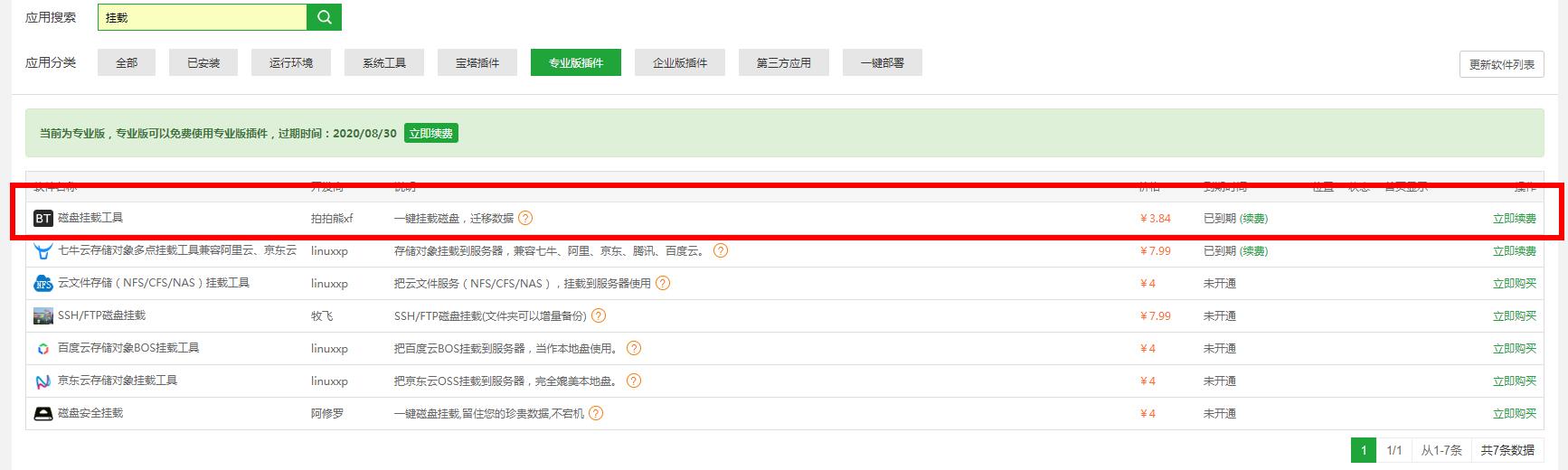
Task: Open the 企业版插件 category
Action: tap(680, 62)
